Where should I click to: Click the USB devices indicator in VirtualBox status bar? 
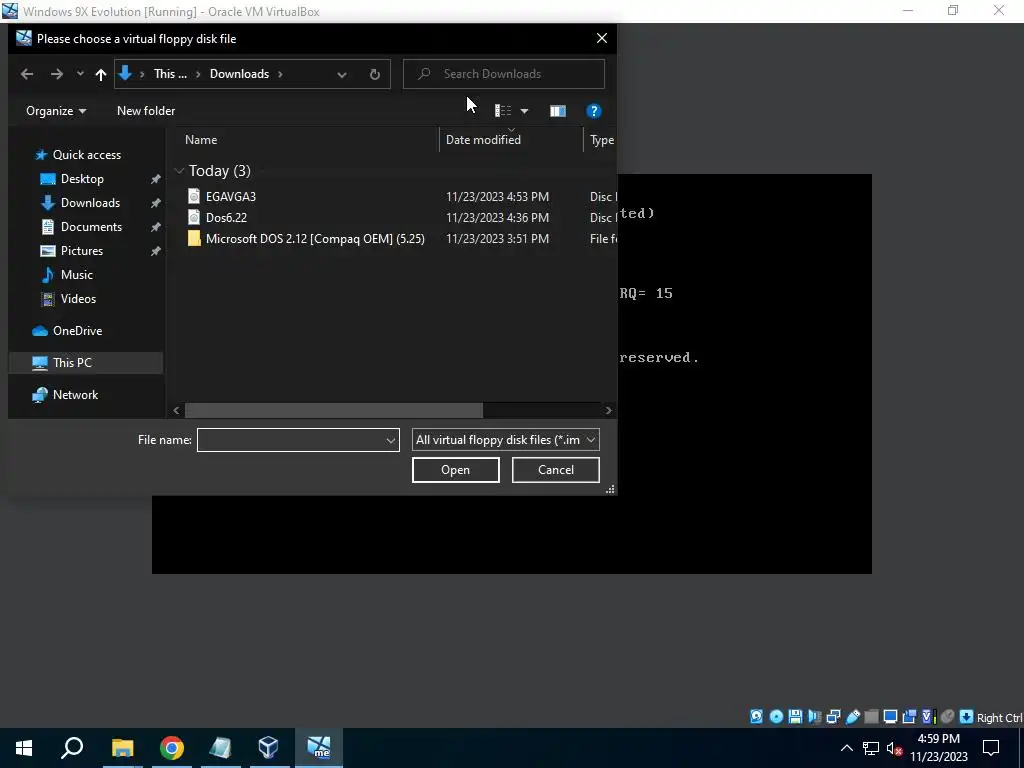point(852,716)
